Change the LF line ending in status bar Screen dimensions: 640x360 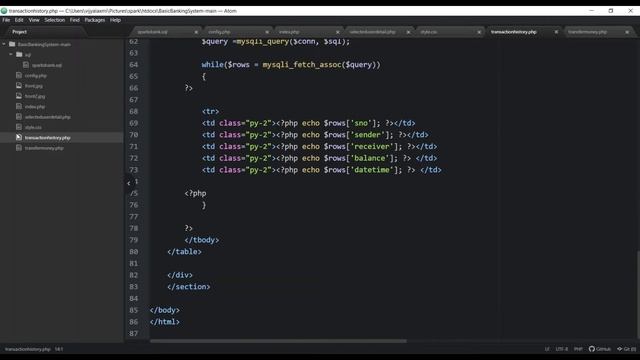point(547,349)
